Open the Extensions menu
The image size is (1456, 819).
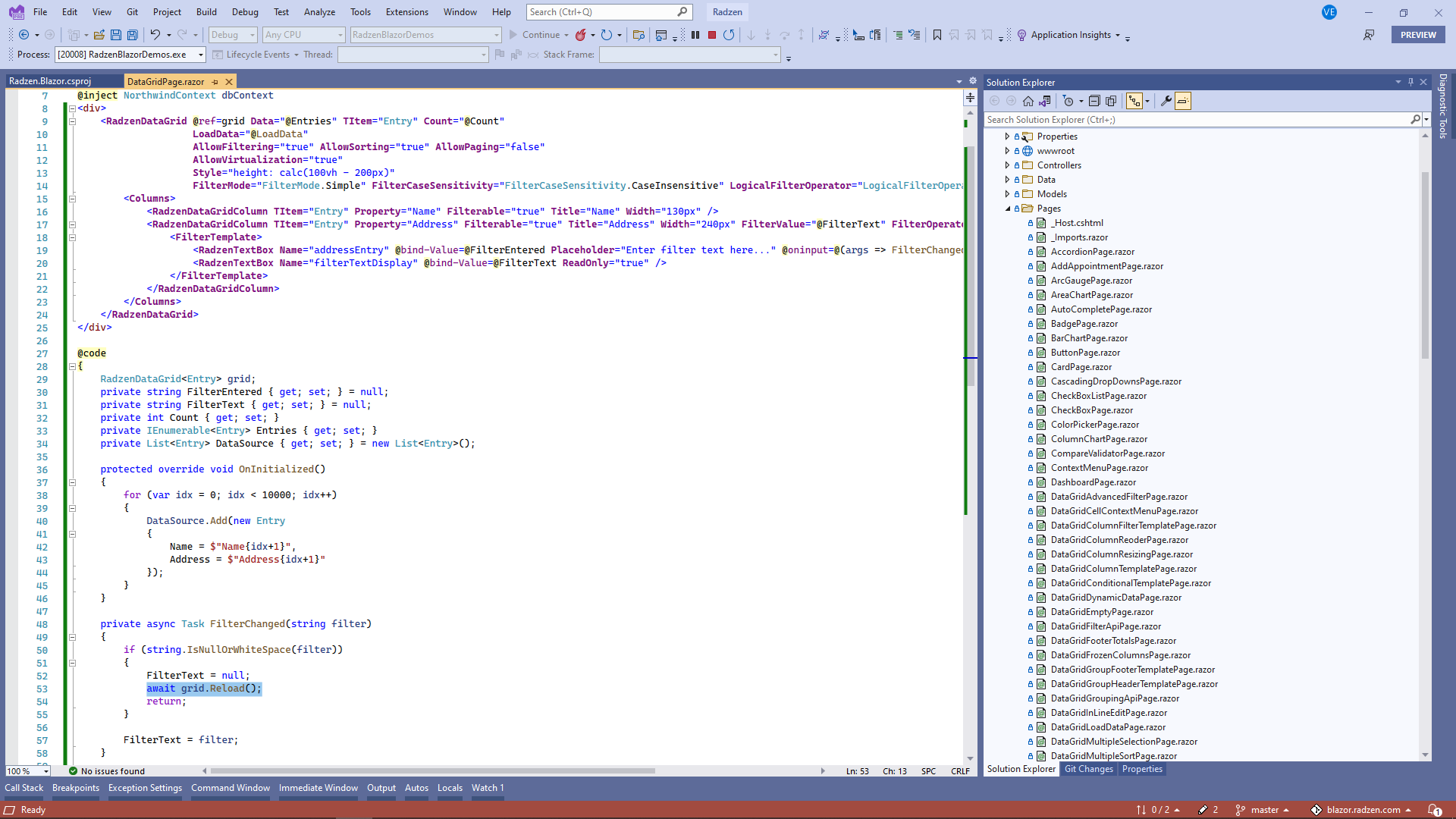(406, 12)
